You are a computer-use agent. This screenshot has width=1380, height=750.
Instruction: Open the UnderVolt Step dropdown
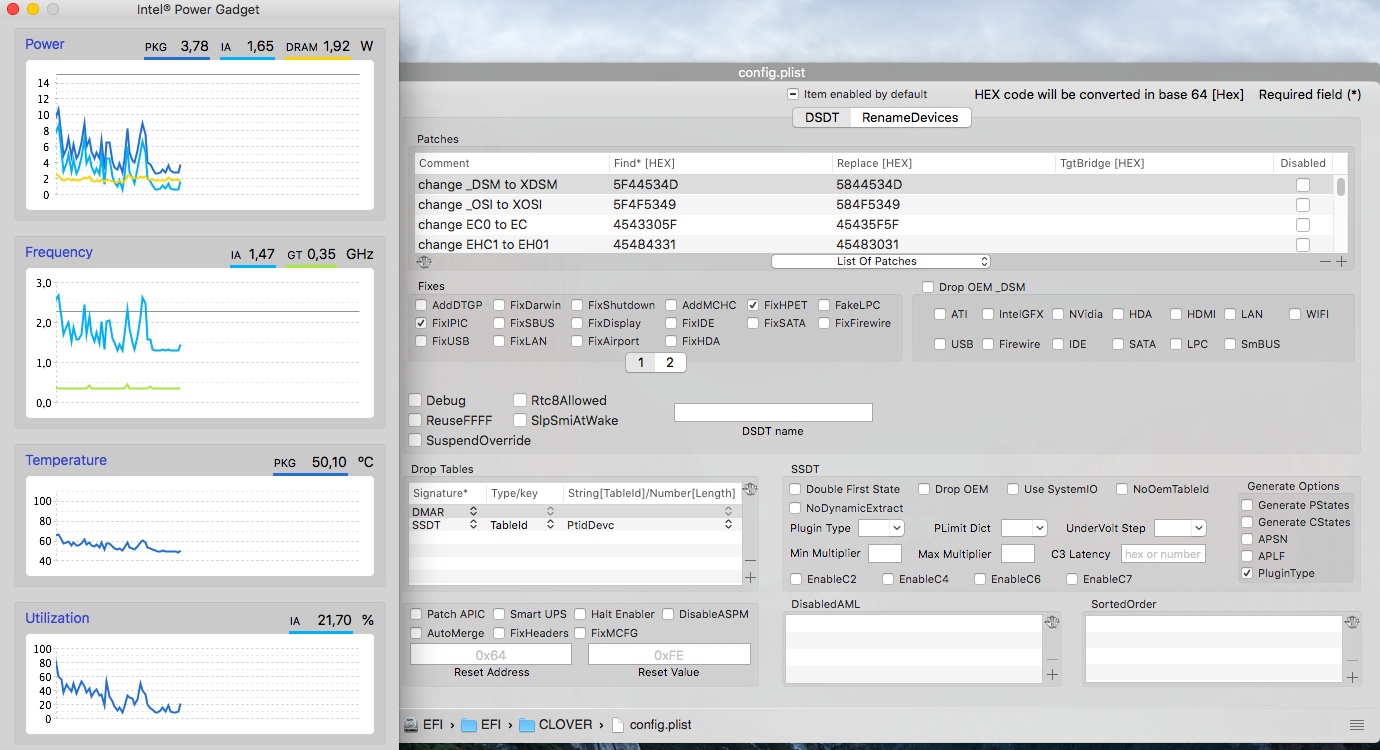1180,528
